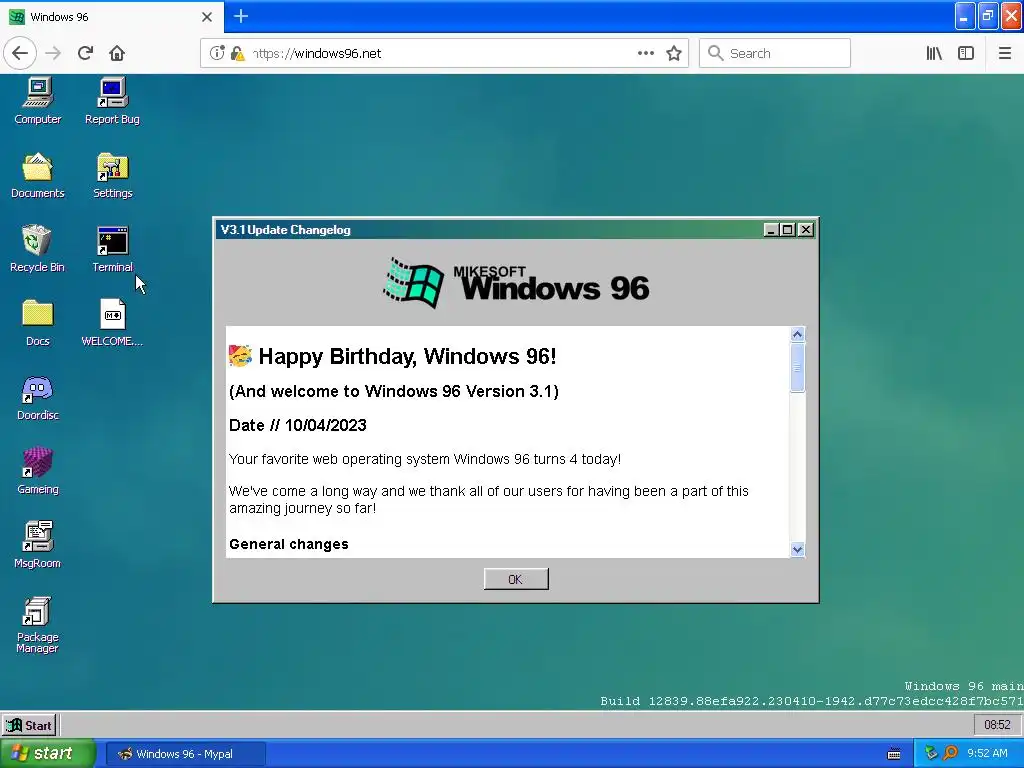Open the Package Manager icon
Image resolution: width=1024 pixels, height=768 pixels.
[x=37, y=625]
